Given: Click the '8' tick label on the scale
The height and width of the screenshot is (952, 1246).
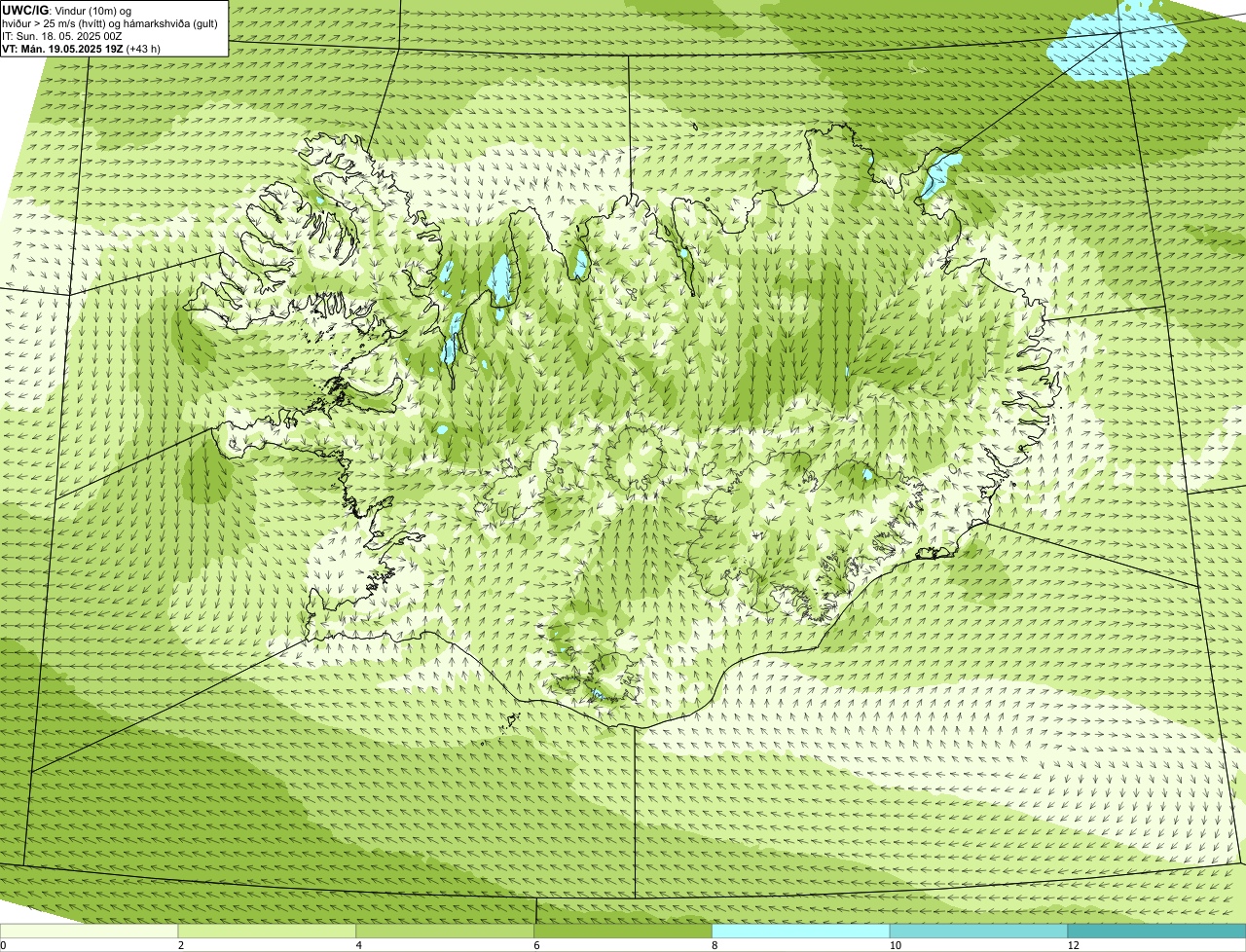Looking at the screenshot, I should click(x=715, y=945).
